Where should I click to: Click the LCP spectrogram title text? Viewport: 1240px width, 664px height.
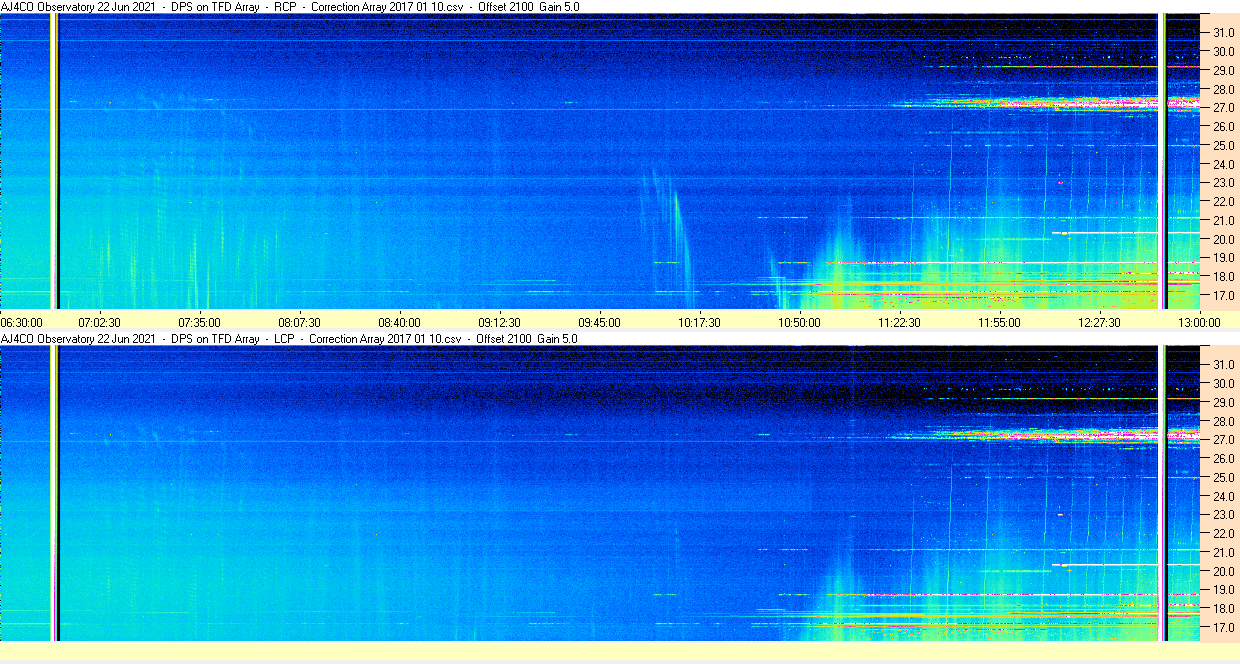click(x=290, y=339)
